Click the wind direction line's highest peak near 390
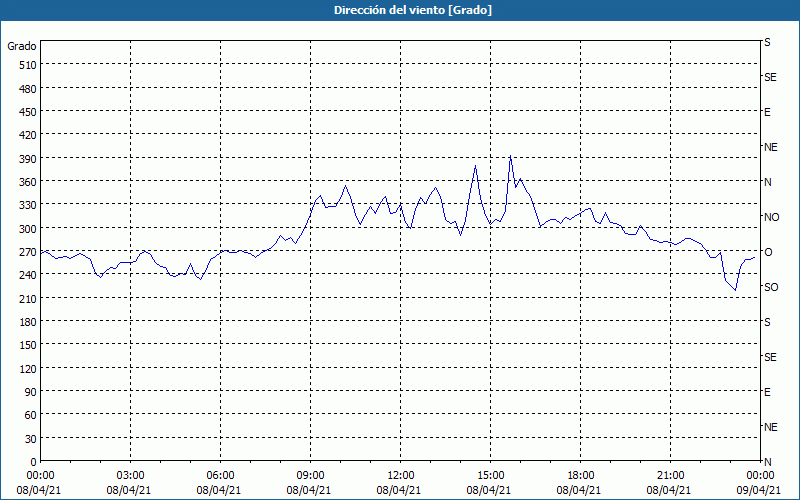The image size is (800, 500). pyautogui.click(x=510, y=156)
